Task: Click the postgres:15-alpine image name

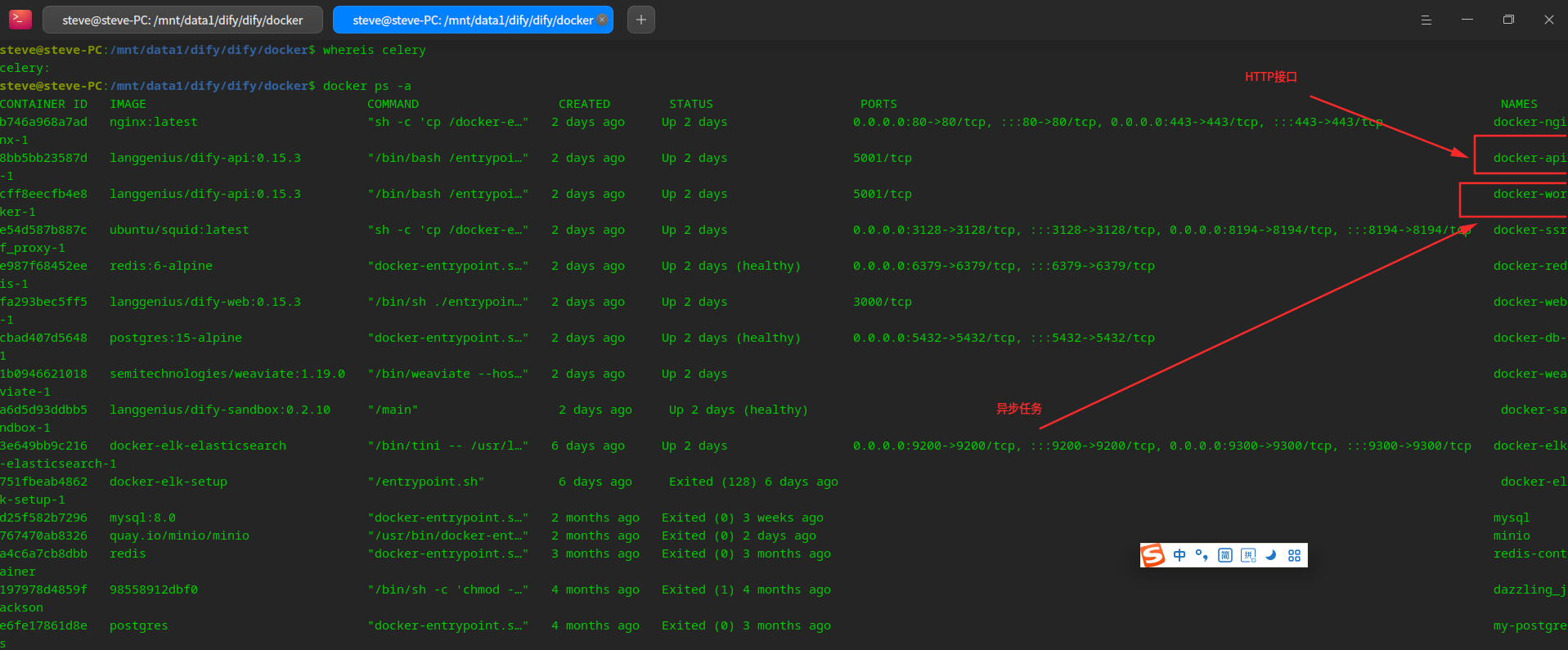Action: pos(176,338)
